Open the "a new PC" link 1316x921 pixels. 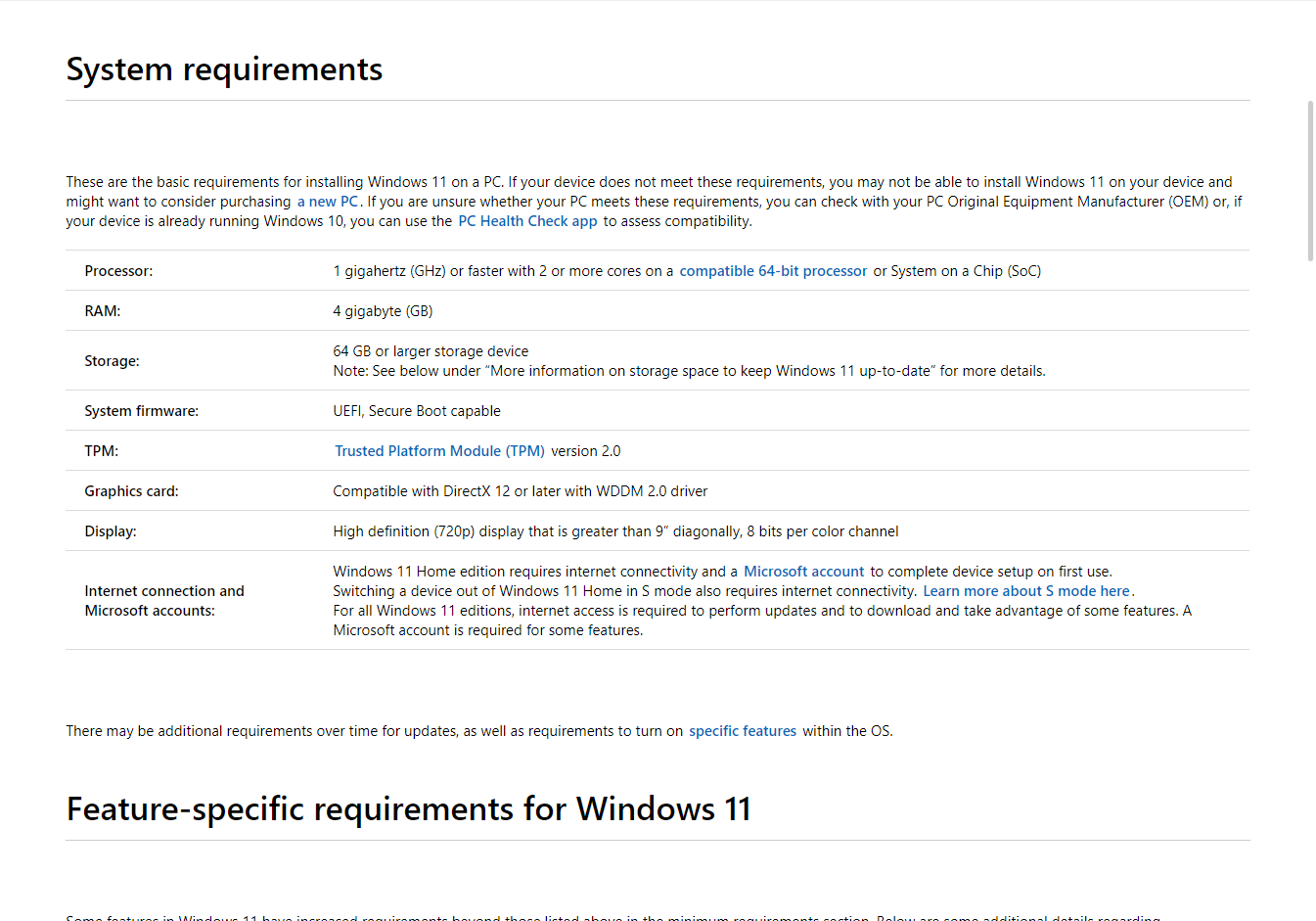[328, 202]
